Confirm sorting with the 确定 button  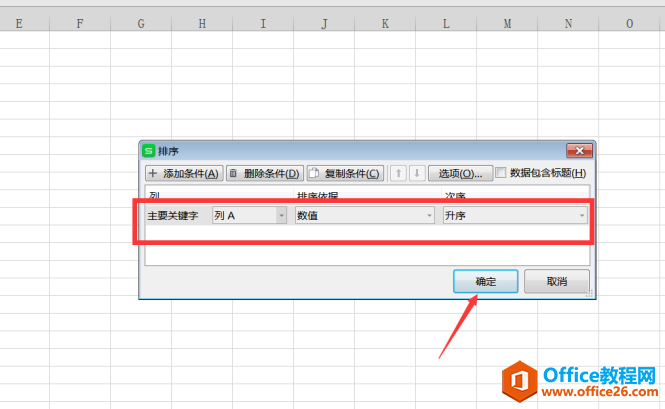(486, 281)
